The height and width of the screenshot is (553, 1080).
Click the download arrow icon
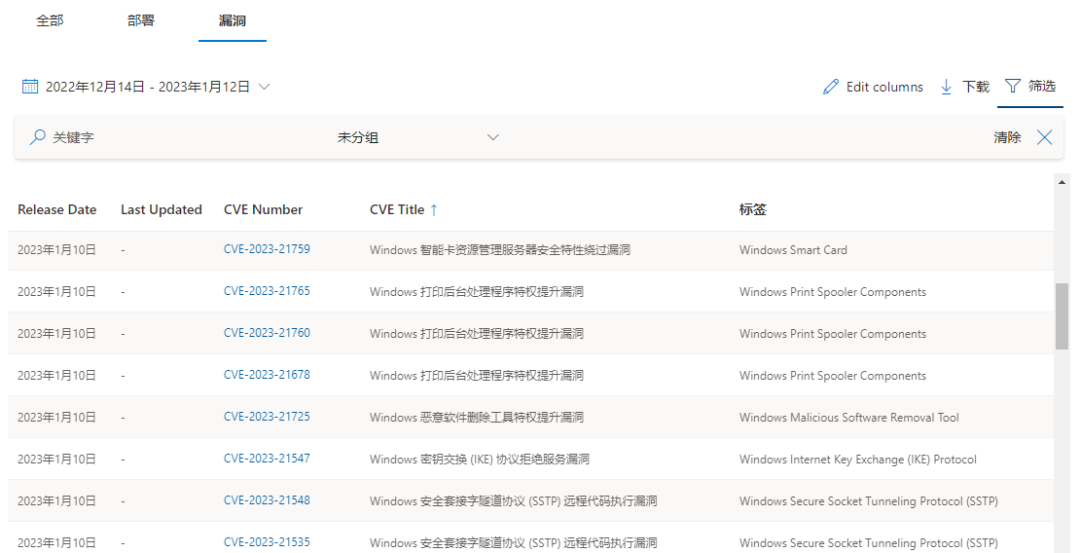pyautogui.click(x=946, y=87)
